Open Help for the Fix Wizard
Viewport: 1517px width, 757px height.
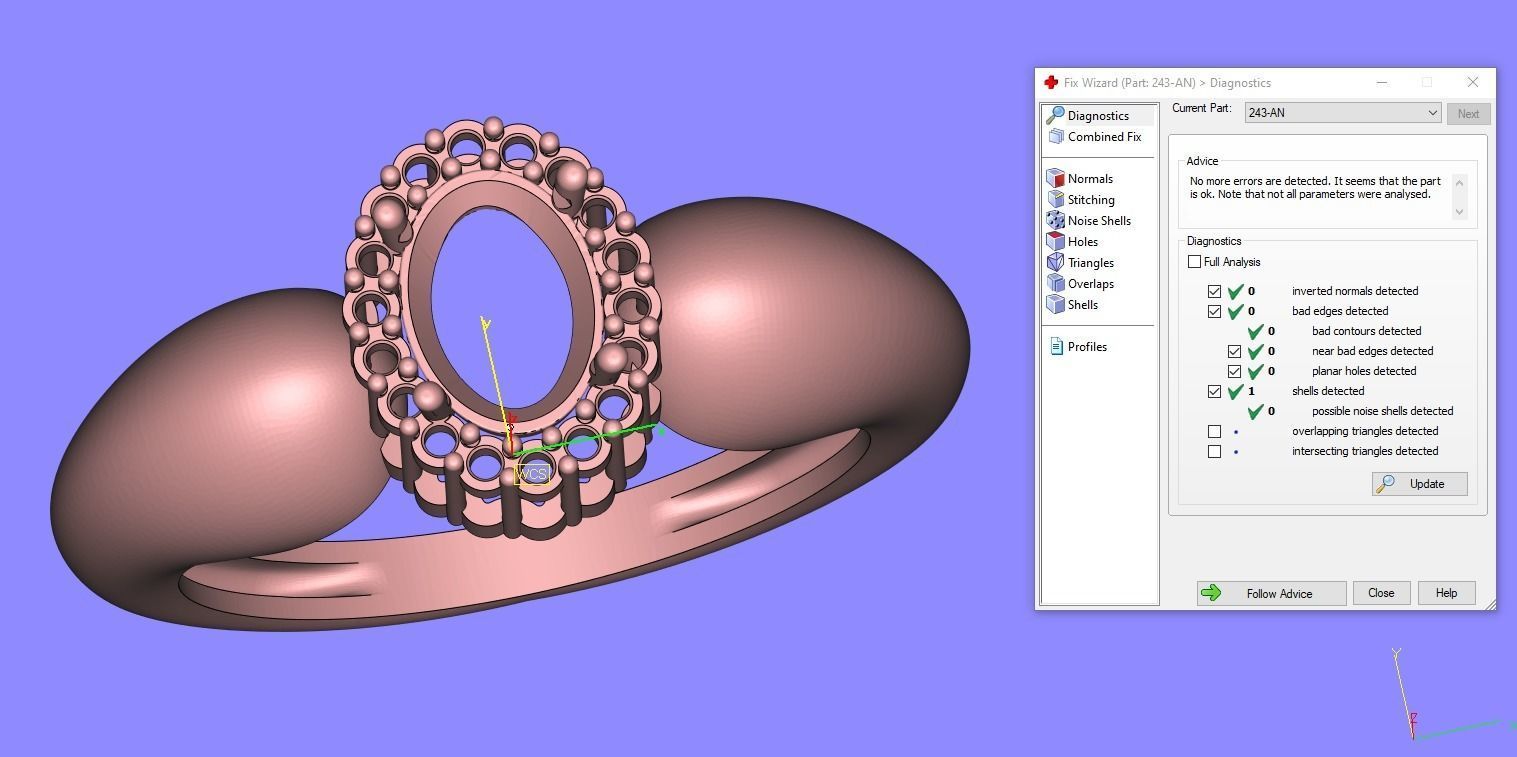1446,593
